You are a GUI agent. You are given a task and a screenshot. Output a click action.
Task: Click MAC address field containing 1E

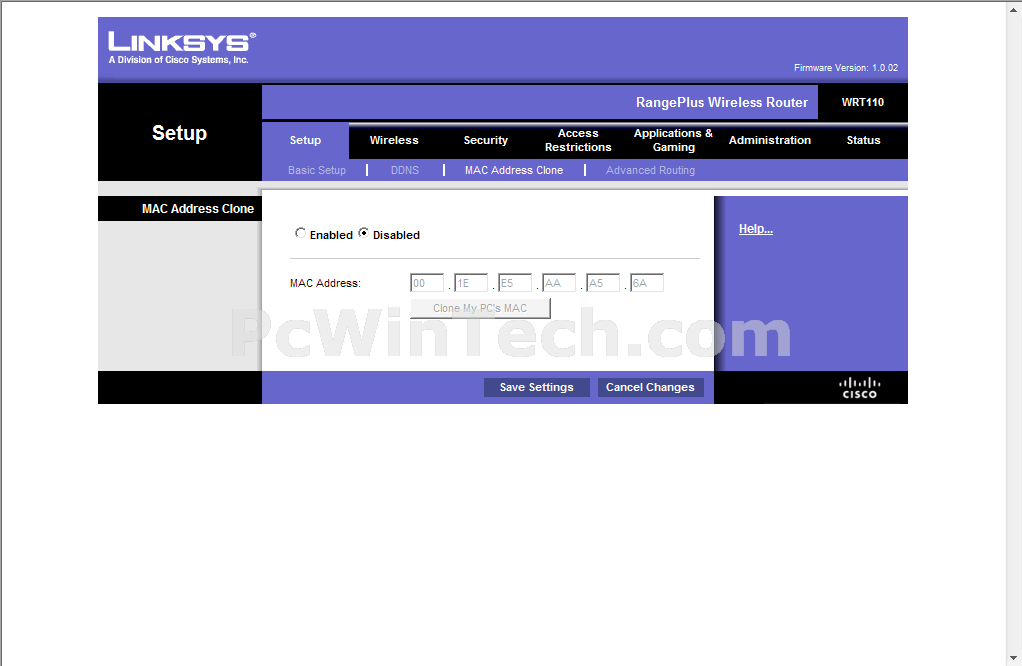tap(471, 283)
